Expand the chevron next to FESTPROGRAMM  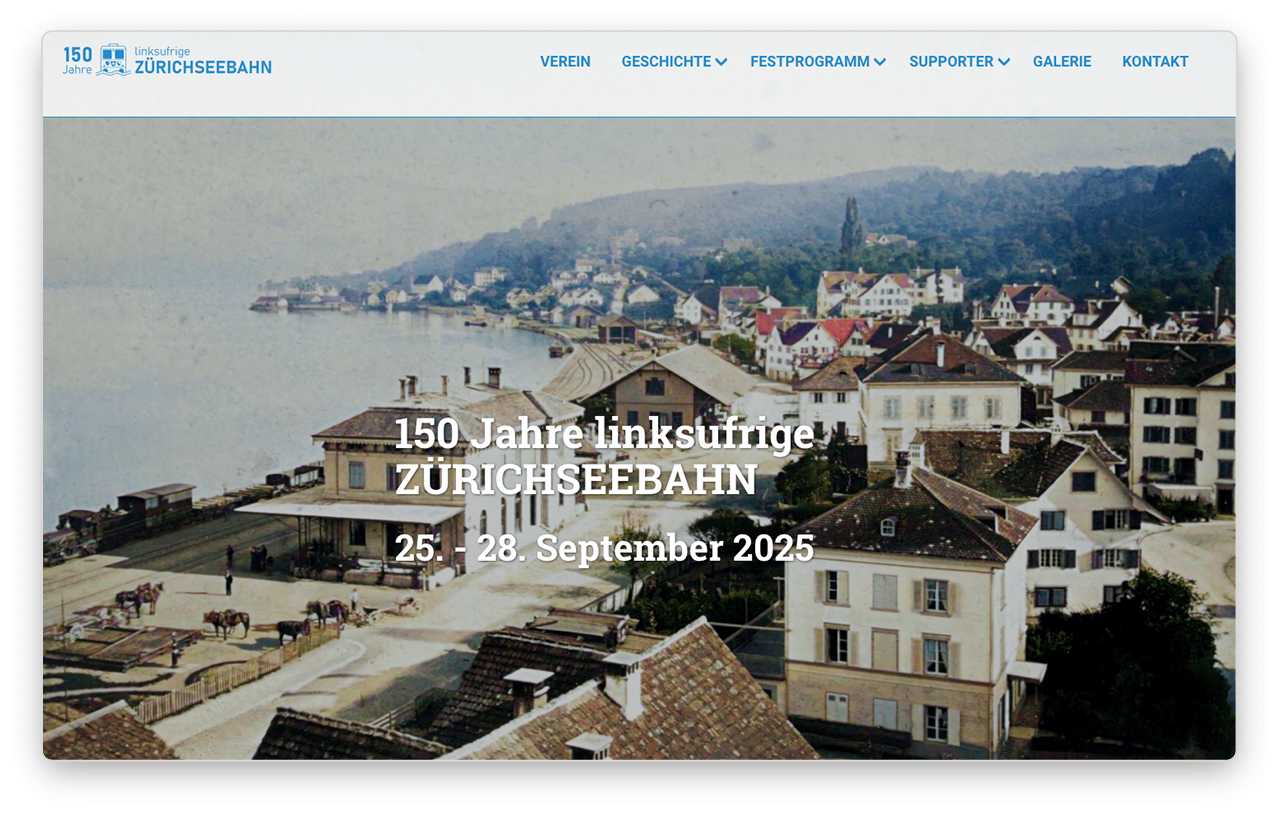[x=880, y=63]
